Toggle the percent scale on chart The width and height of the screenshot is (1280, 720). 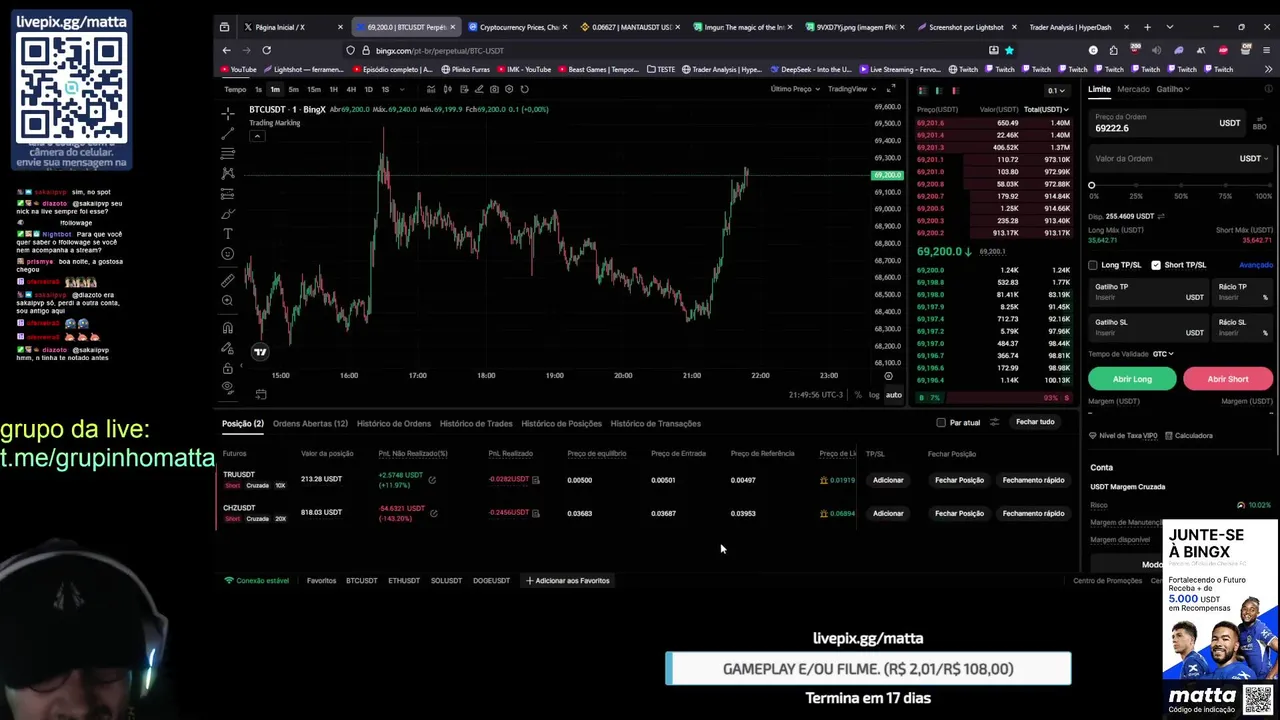(x=857, y=395)
